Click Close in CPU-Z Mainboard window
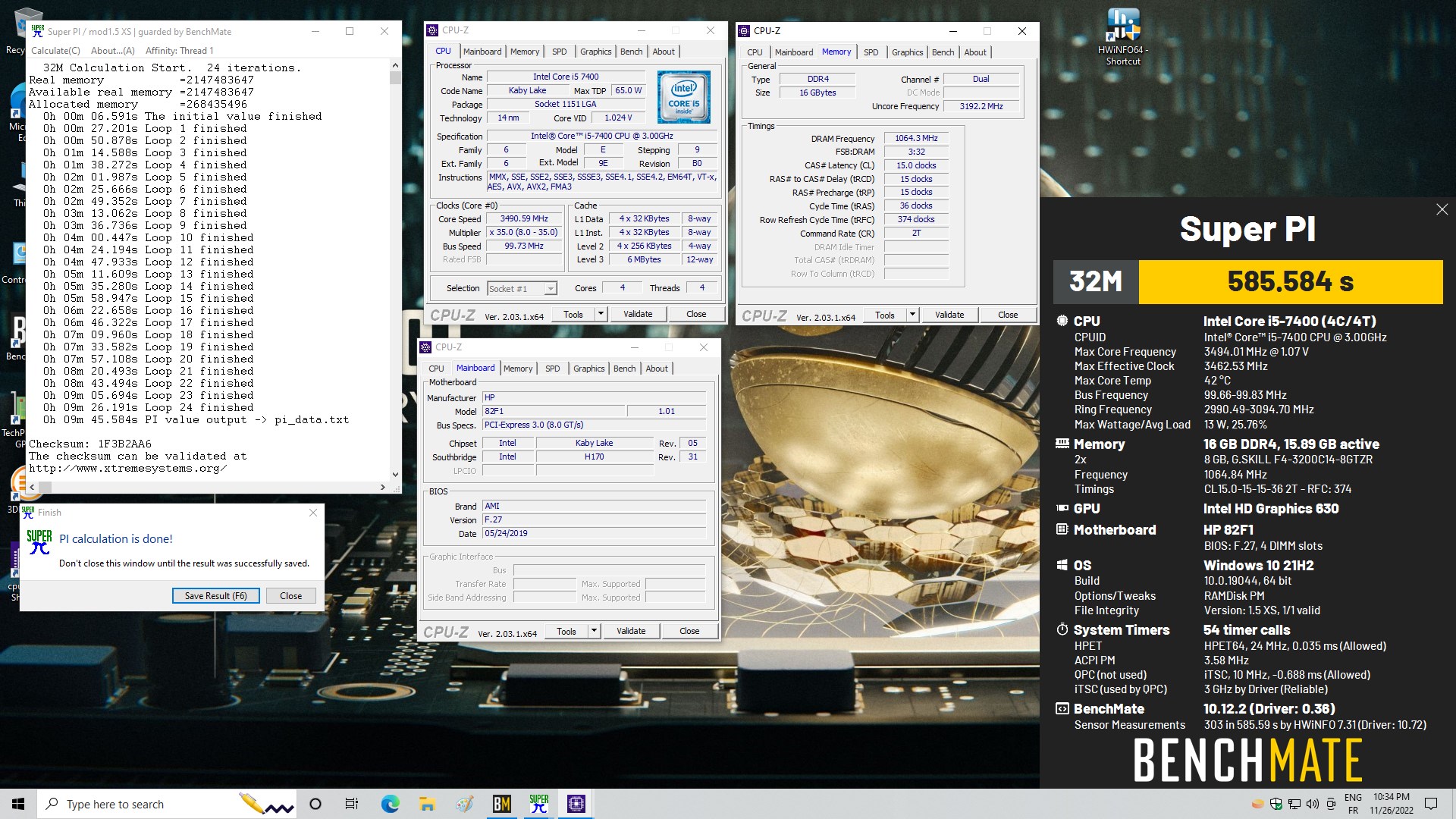 coord(689,631)
